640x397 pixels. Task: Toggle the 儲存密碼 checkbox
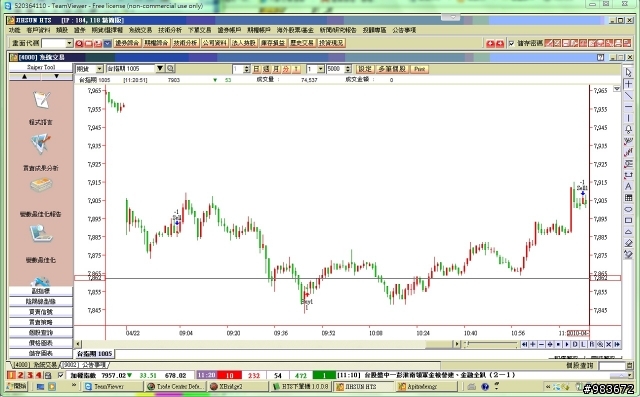511,43
